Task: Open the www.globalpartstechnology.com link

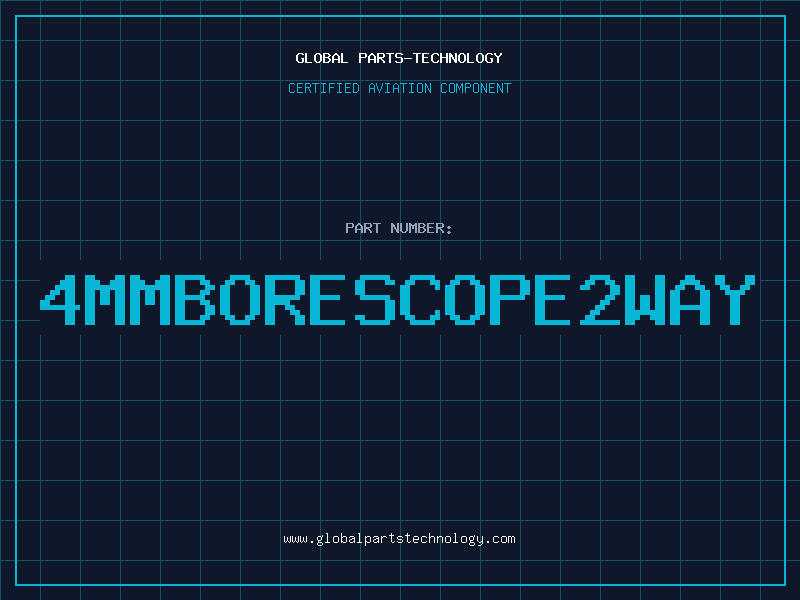Action: pos(399,539)
